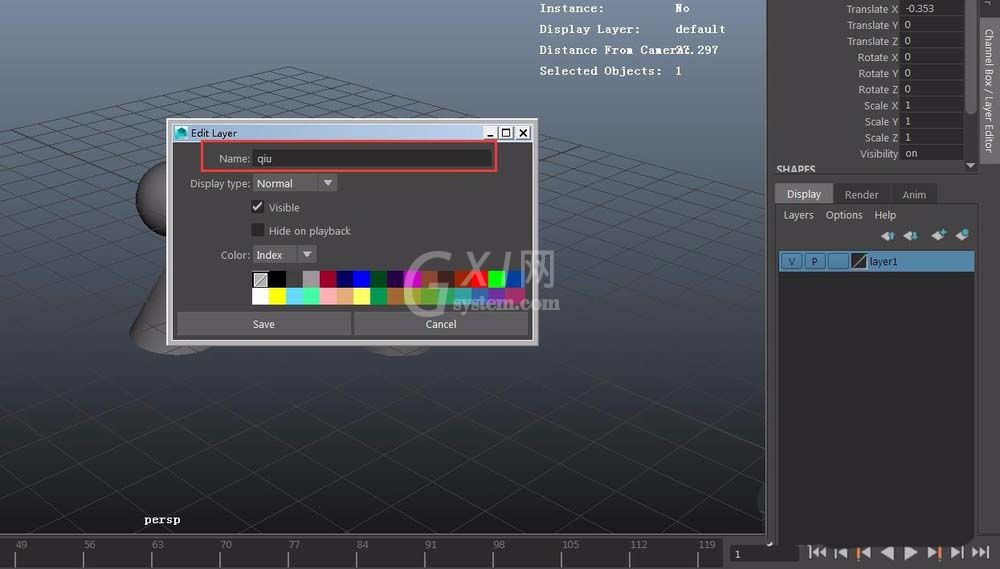The width and height of the screenshot is (1000, 569).
Task: Open layer editor Options menu
Action: tap(844, 215)
